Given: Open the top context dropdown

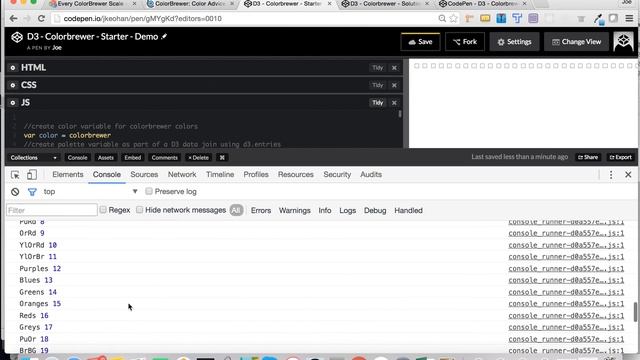Looking at the screenshot, I should coord(90,191).
